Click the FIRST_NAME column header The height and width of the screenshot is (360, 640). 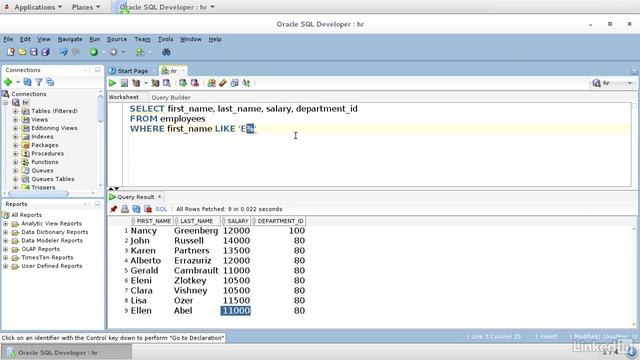click(x=152, y=221)
